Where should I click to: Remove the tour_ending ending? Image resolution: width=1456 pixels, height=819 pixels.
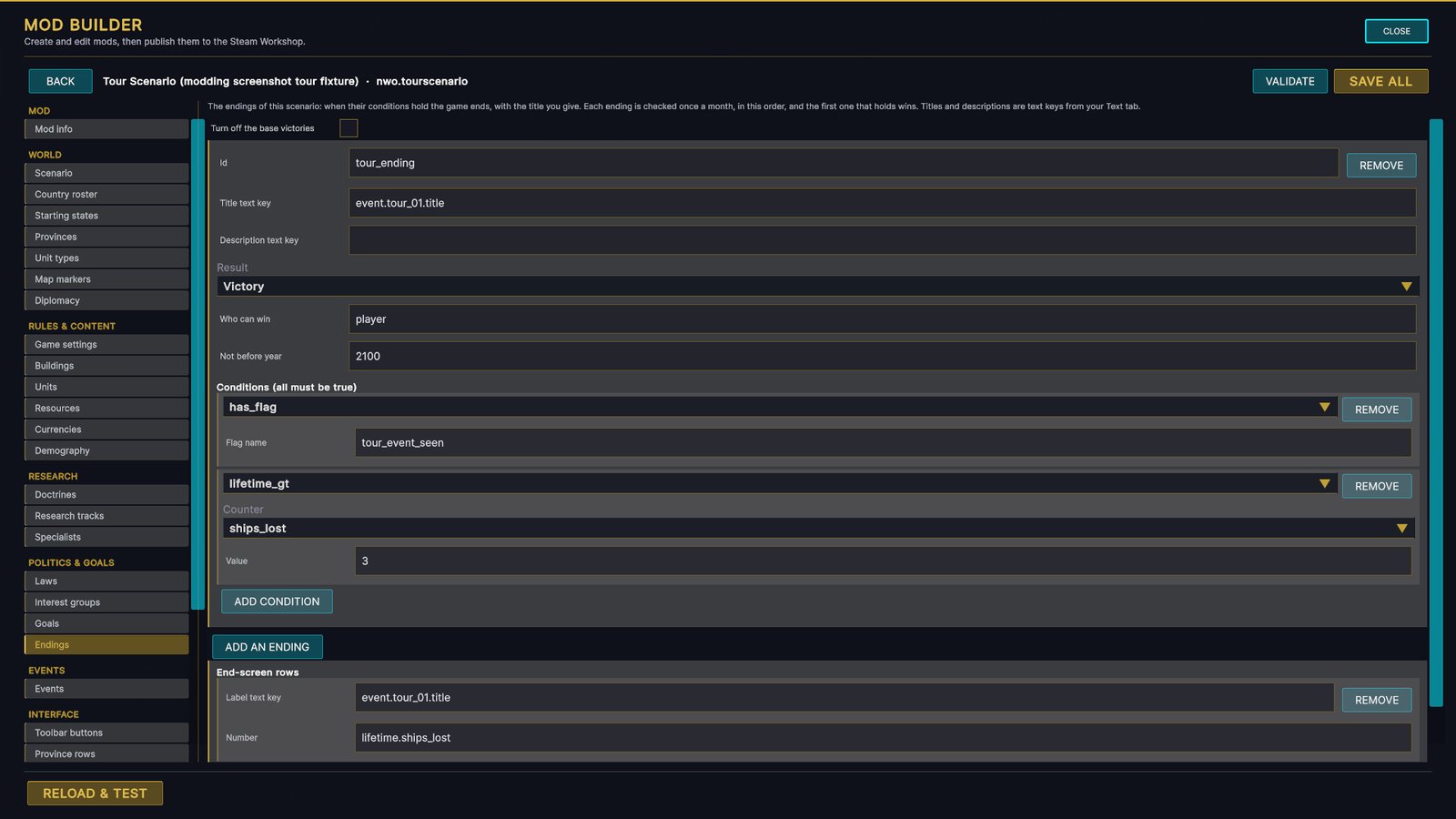click(1380, 165)
